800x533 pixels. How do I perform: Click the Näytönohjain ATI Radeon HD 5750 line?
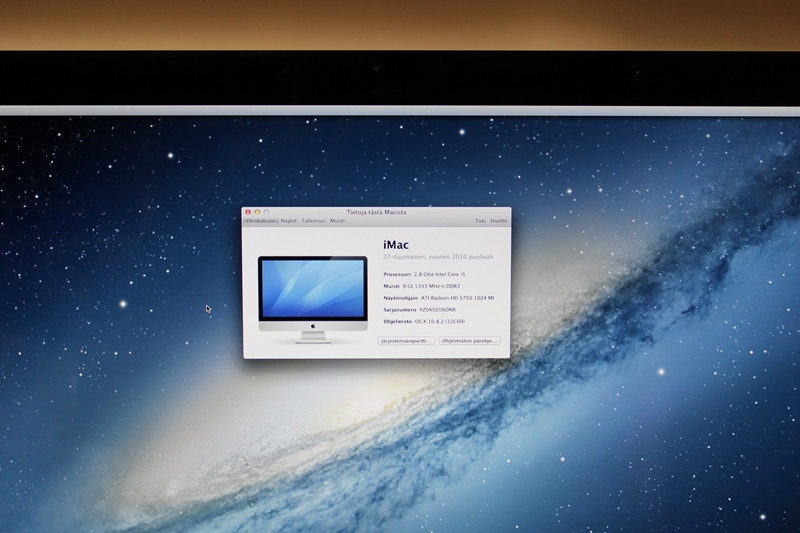point(439,298)
